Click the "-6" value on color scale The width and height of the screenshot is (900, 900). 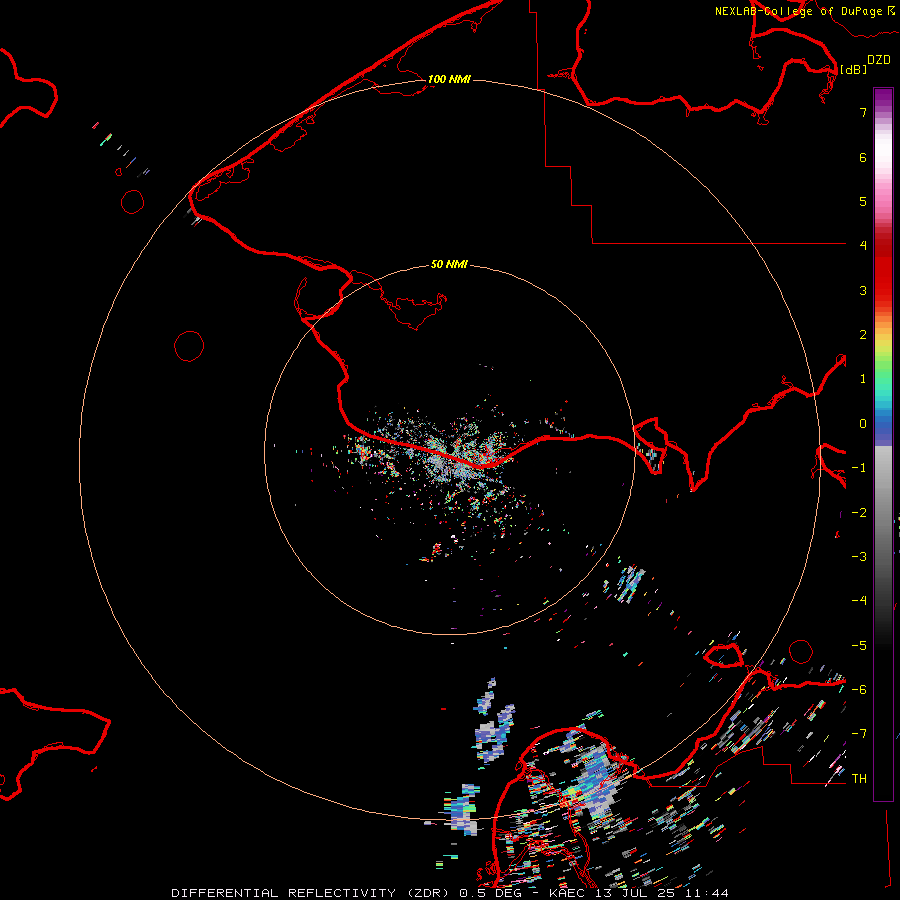pyautogui.click(x=859, y=690)
